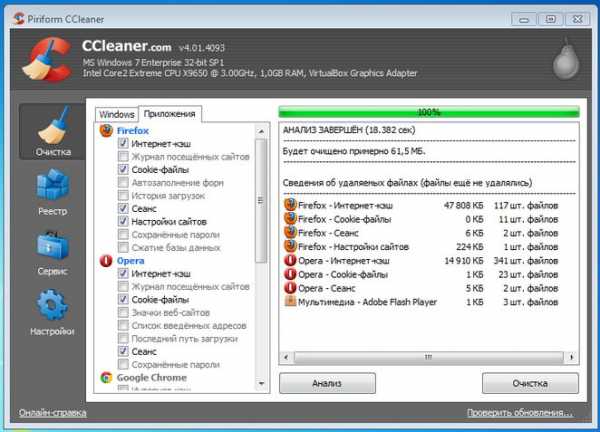Open Проверить обновления link
Image resolution: width=600 pixels, height=432 pixels.
[520, 412]
